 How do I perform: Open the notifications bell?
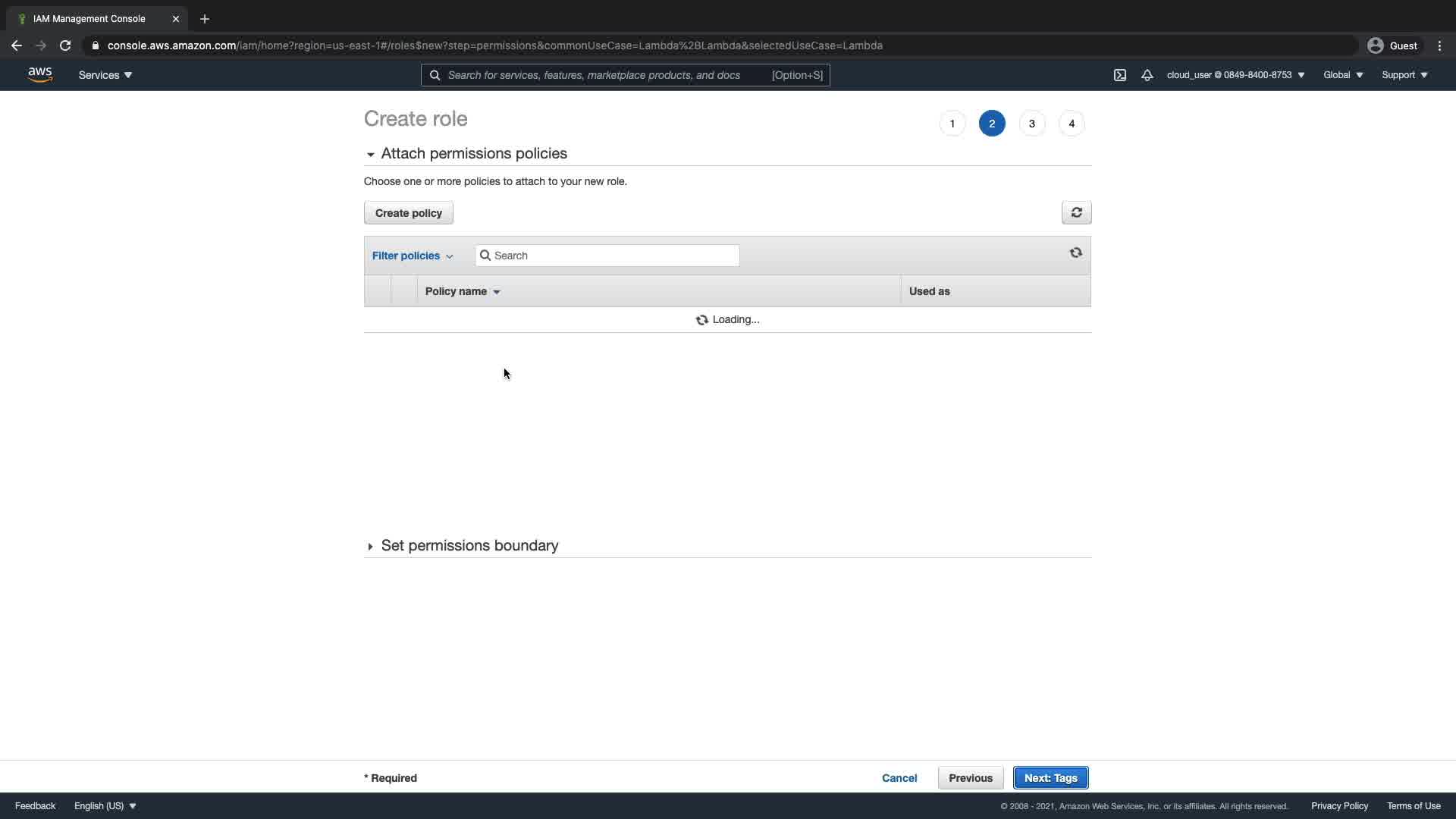(1147, 75)
